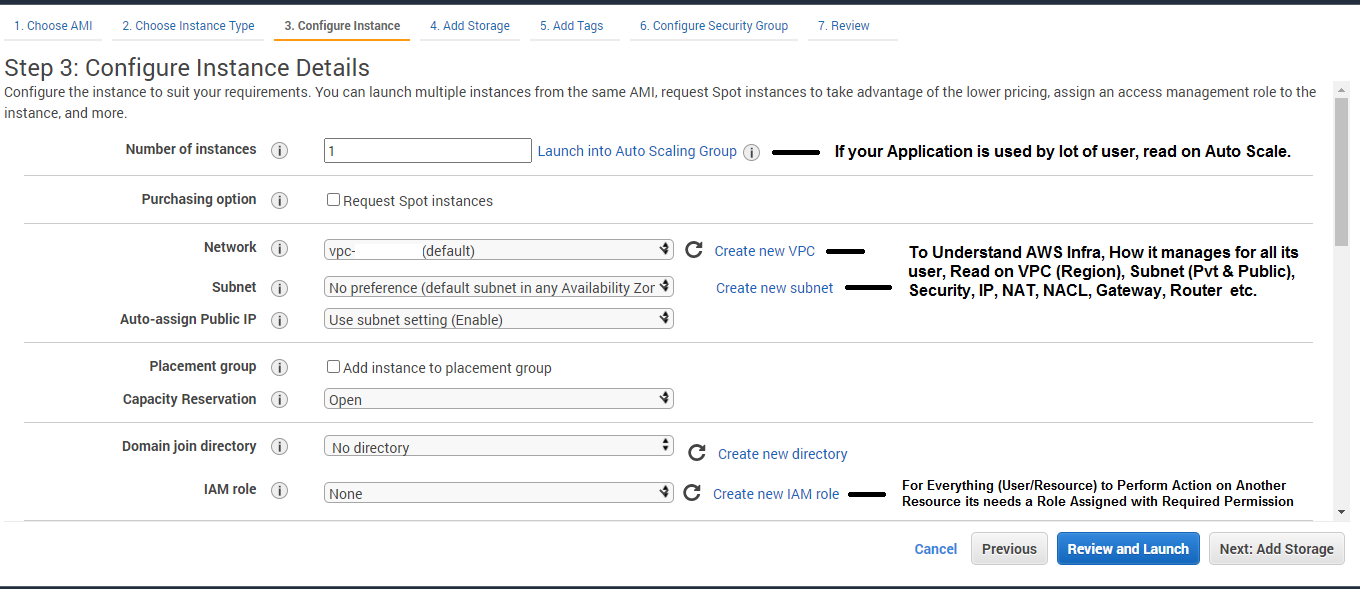Open the Network VPC dropdown

point(499,250)
